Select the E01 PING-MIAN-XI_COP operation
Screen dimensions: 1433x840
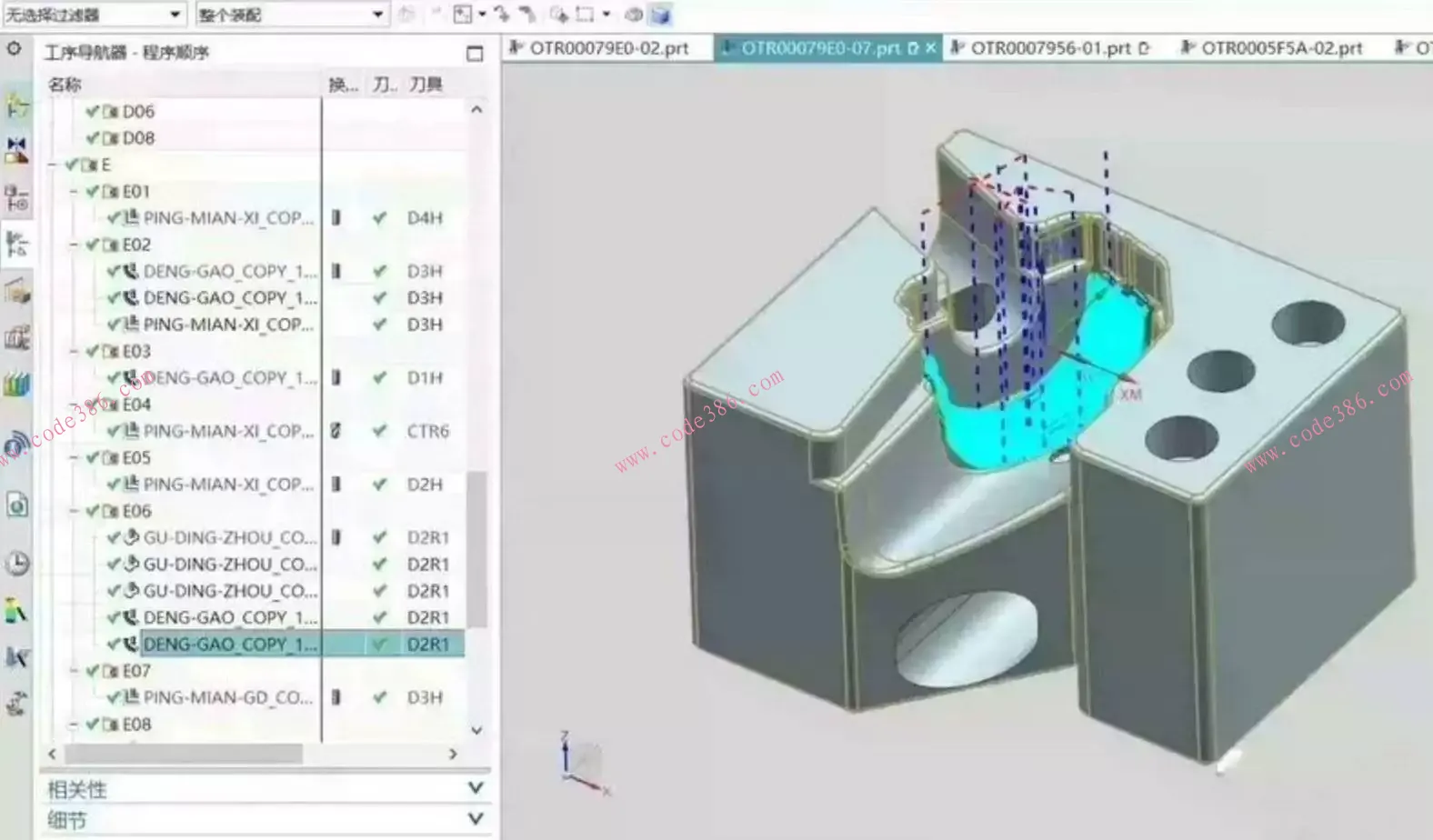tap(227, 218)
